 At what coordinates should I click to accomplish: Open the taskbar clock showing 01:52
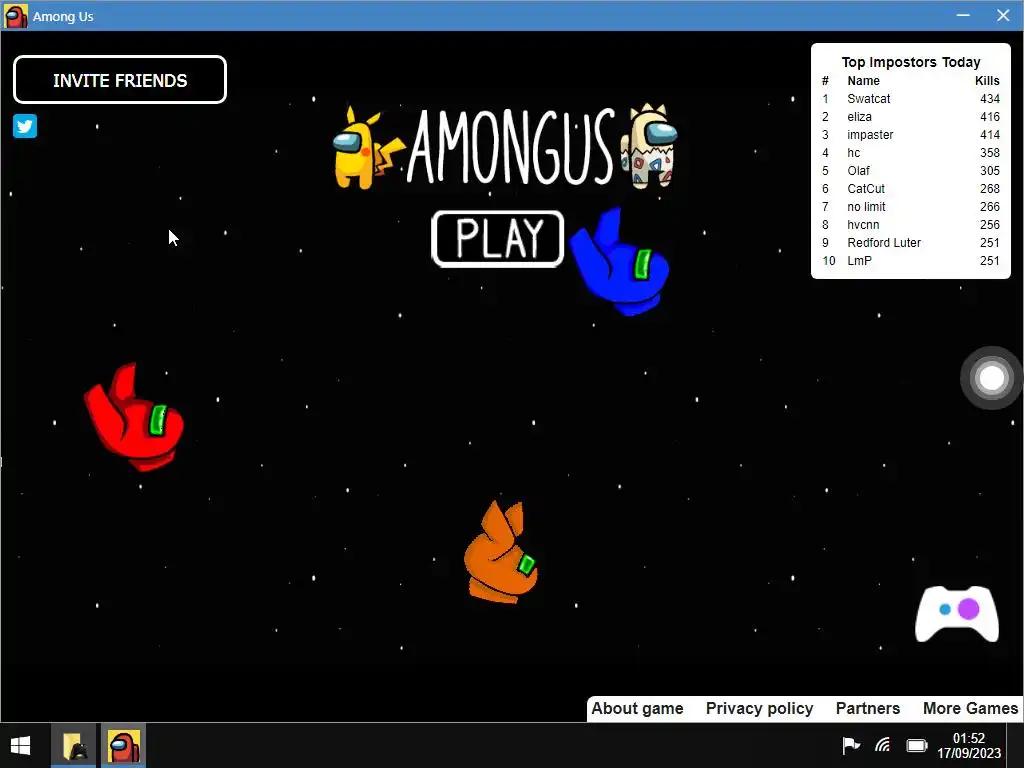[968, 745]
